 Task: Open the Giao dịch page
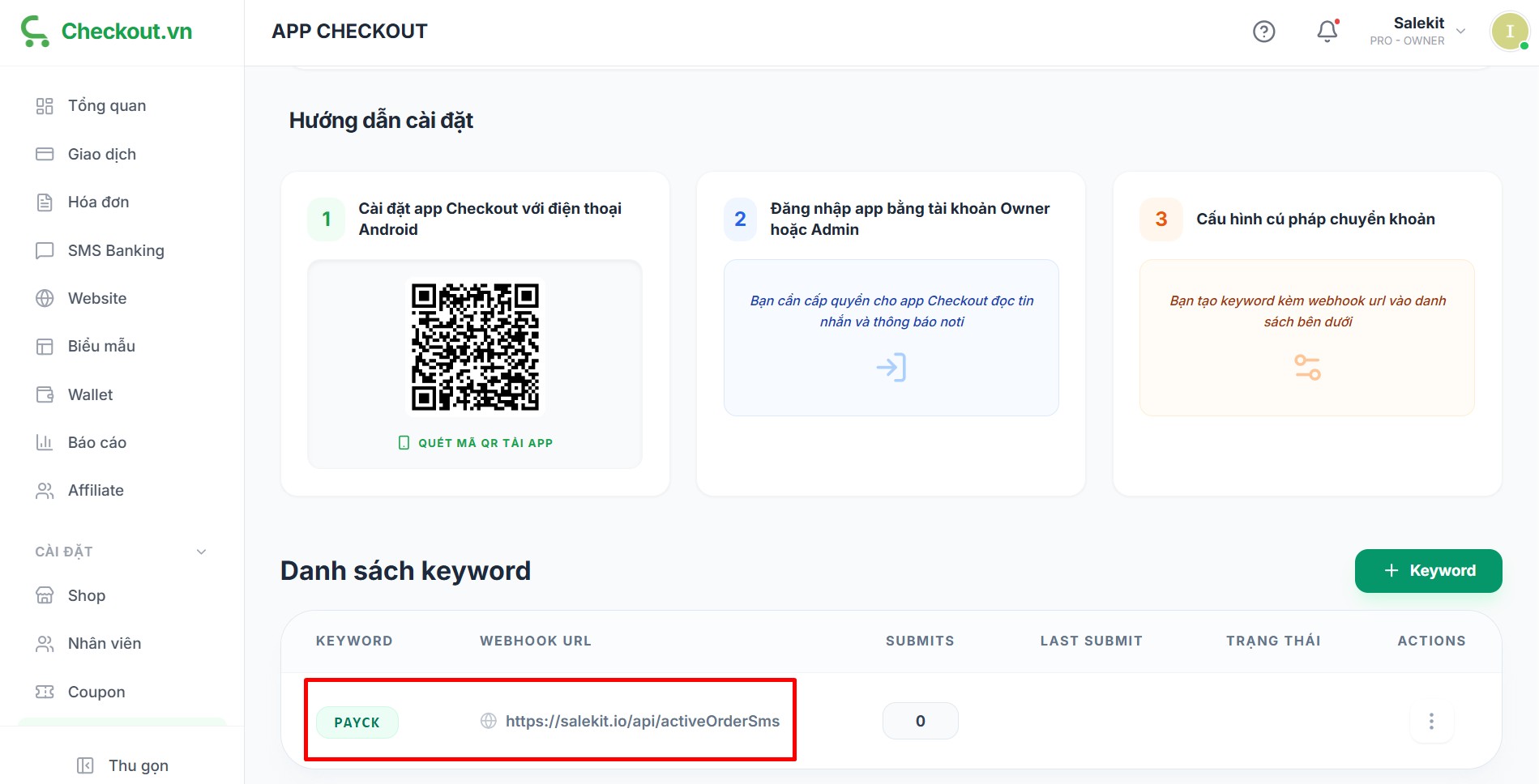click(101, 154)
